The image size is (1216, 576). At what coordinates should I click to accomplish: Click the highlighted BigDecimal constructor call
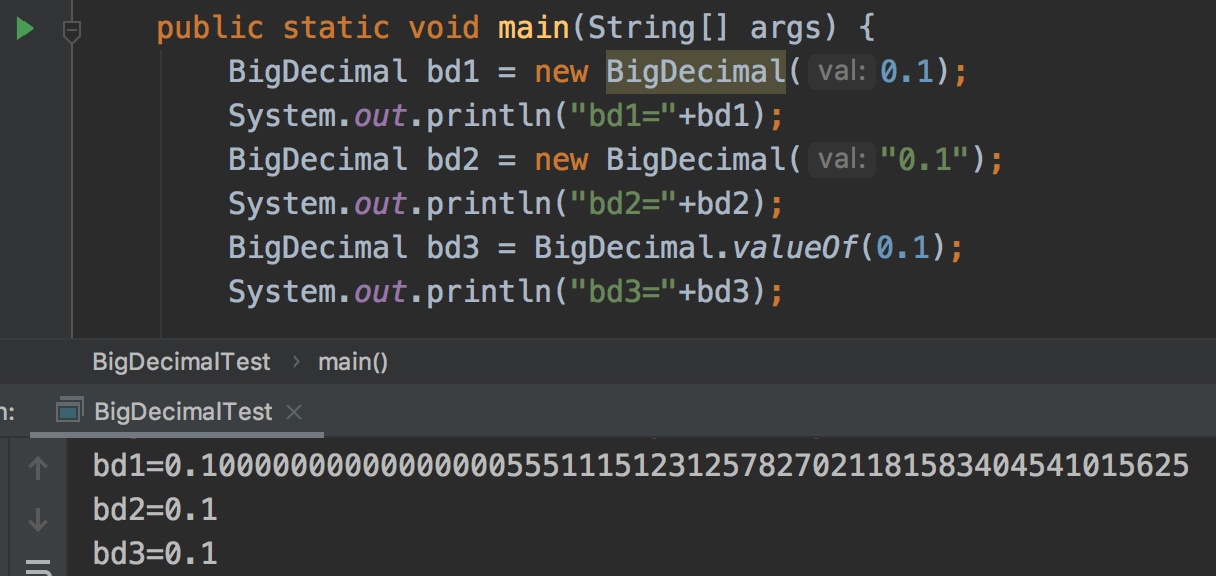695,72
